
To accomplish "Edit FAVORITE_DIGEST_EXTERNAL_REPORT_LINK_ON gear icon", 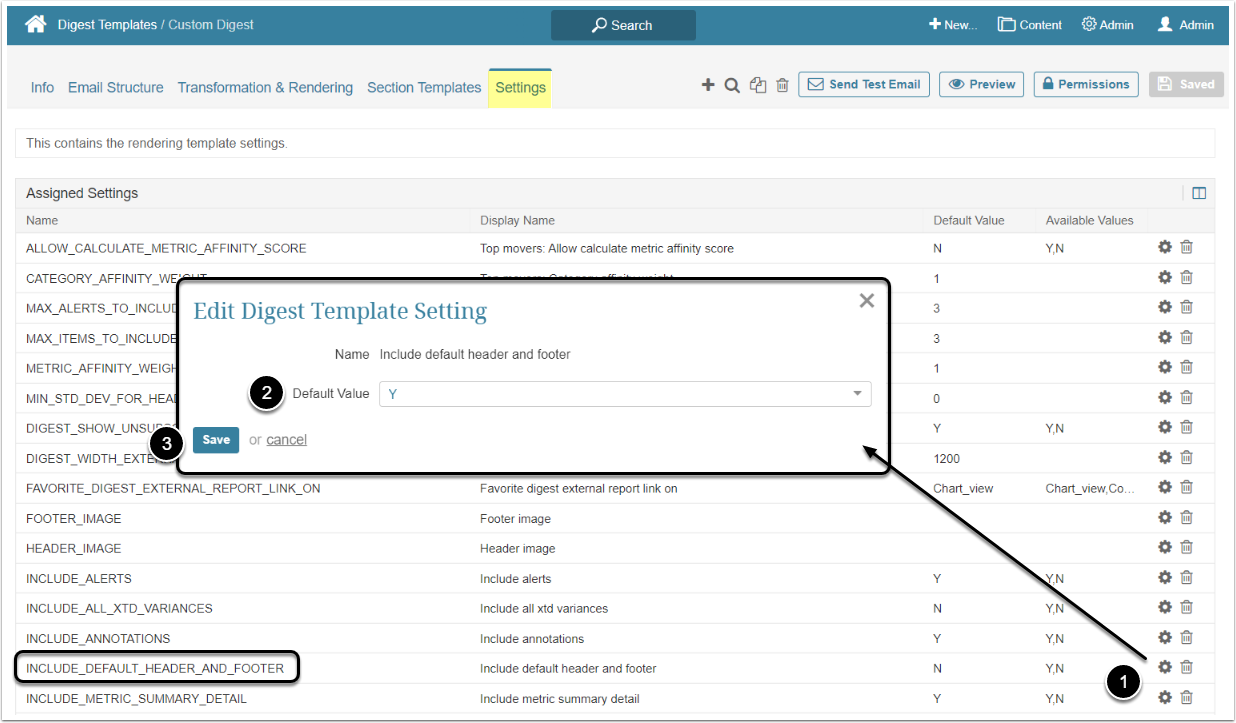I will point(1165,487).
